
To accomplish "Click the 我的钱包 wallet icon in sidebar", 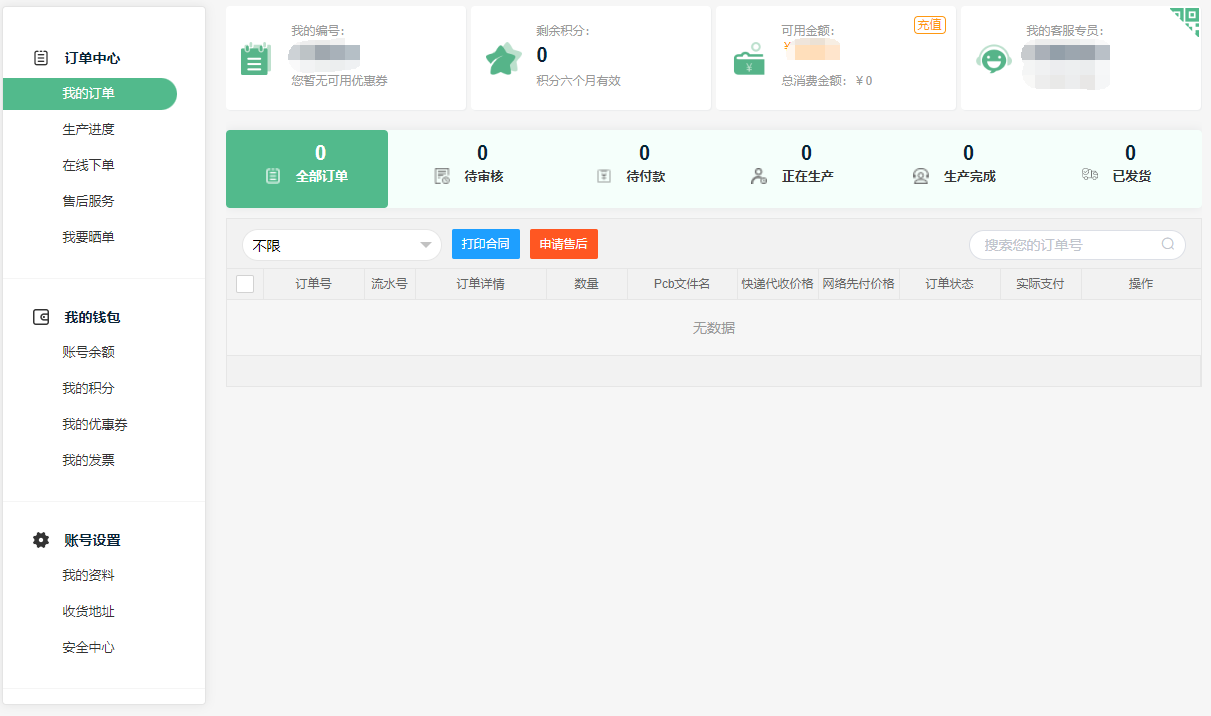I will [41, 317].
